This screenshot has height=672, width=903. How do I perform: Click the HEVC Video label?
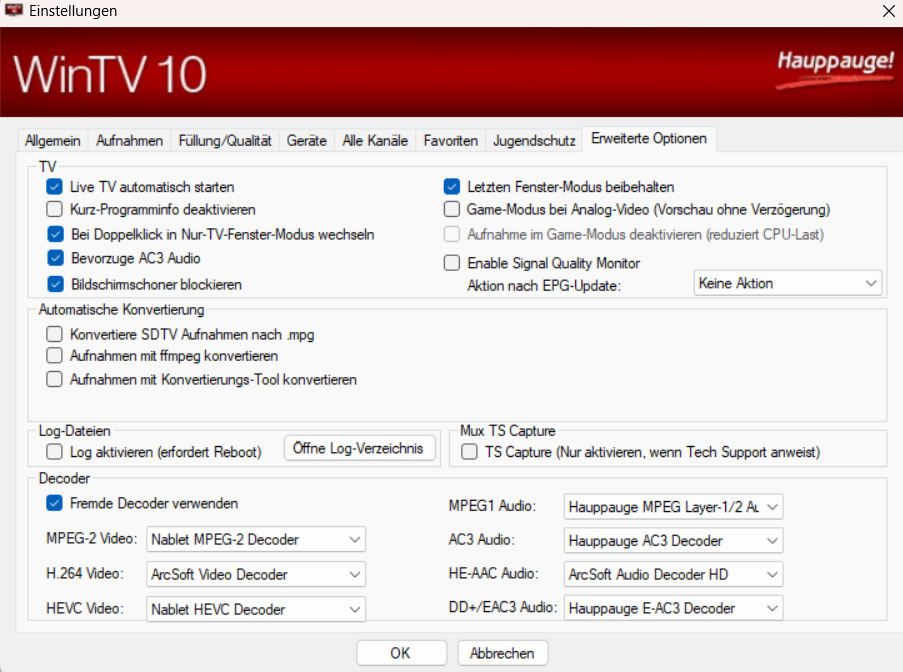tap(85, 609)
